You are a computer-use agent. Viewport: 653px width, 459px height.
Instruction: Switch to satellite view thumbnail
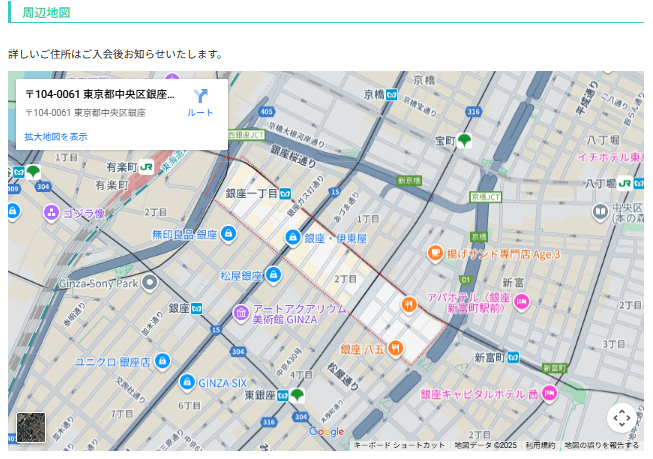(x=31, y=427)
